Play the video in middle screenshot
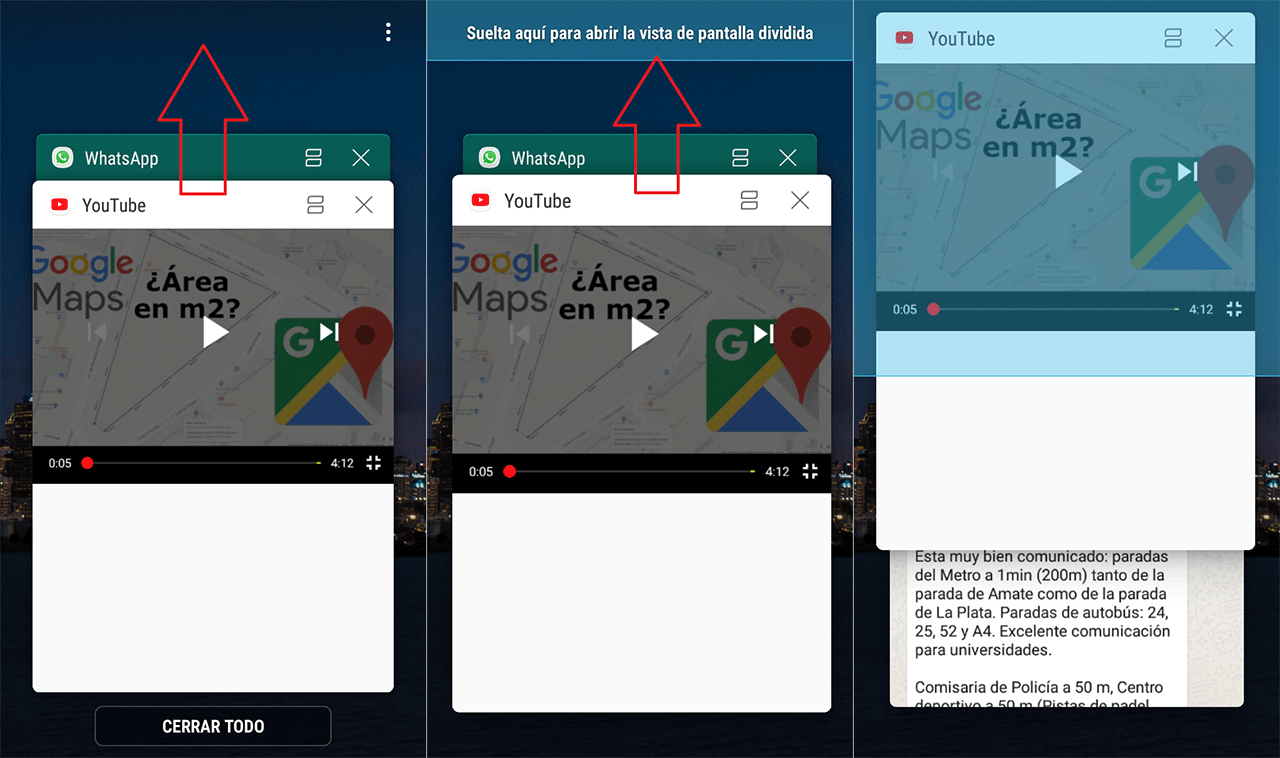The image size is (1280, 758). click(645, 334)
